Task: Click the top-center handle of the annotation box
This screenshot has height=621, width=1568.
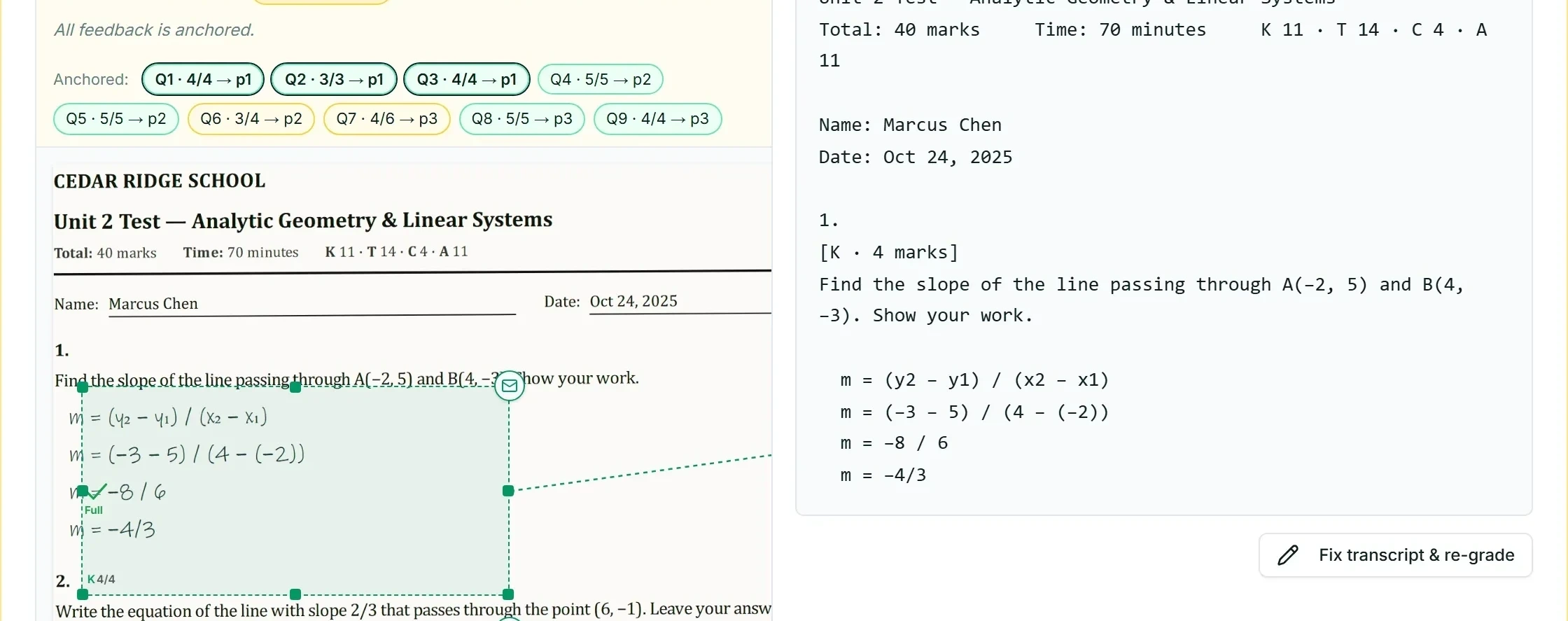Action: coord(295,387)
